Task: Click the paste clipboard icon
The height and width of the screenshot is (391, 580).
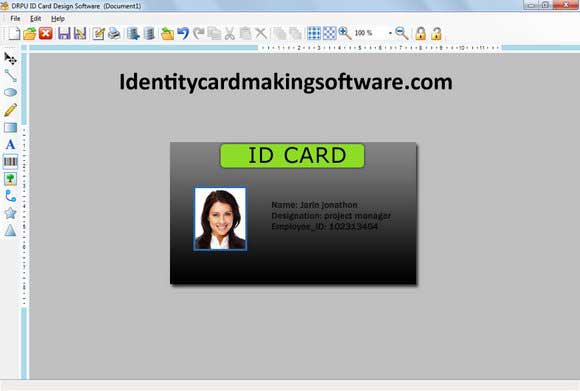Action: (245, 33)
